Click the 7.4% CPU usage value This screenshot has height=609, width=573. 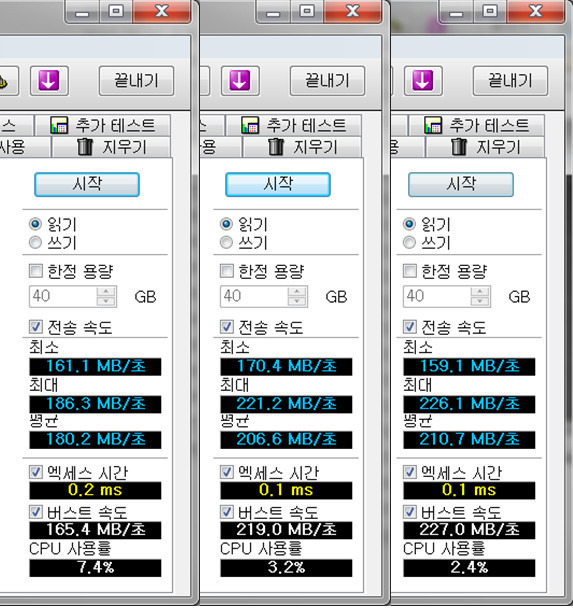click(x=95, y=568)
